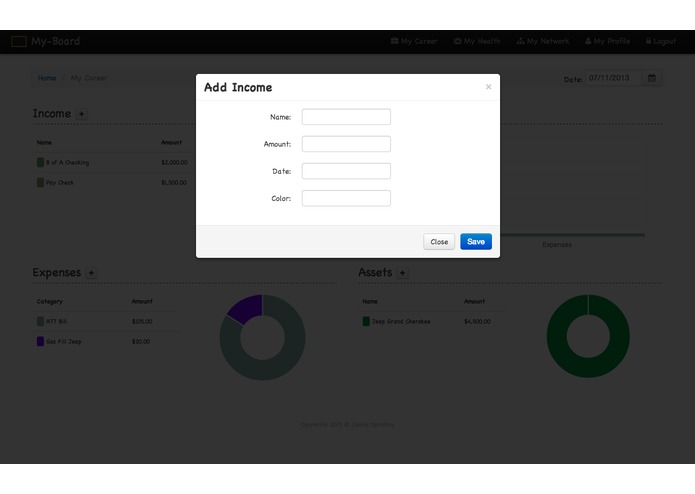
Task: Select the ATT Bill expense text
Action: pos(56,321)
